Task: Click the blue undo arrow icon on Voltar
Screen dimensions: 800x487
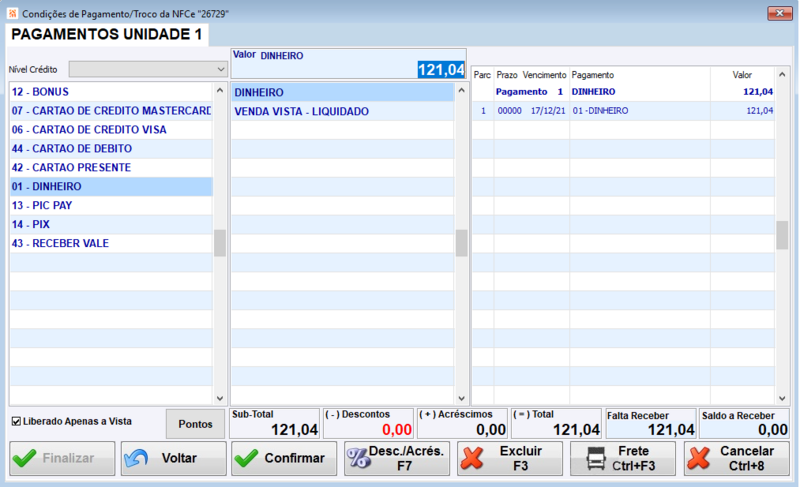Action: [136, 458]
